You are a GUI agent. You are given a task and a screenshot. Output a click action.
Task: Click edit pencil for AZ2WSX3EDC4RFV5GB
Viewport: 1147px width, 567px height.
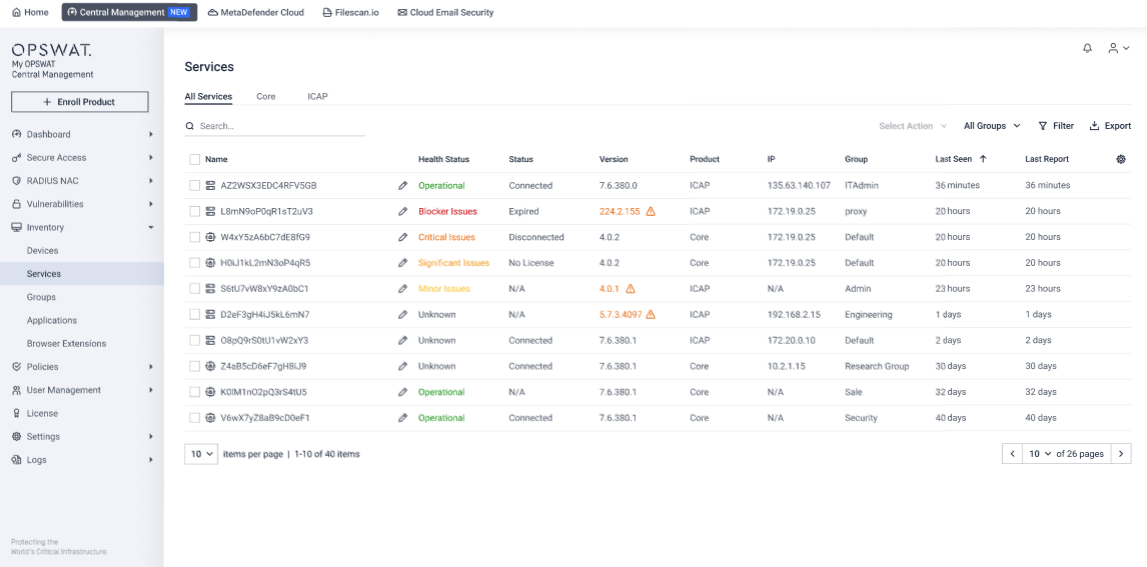(403, 186)
